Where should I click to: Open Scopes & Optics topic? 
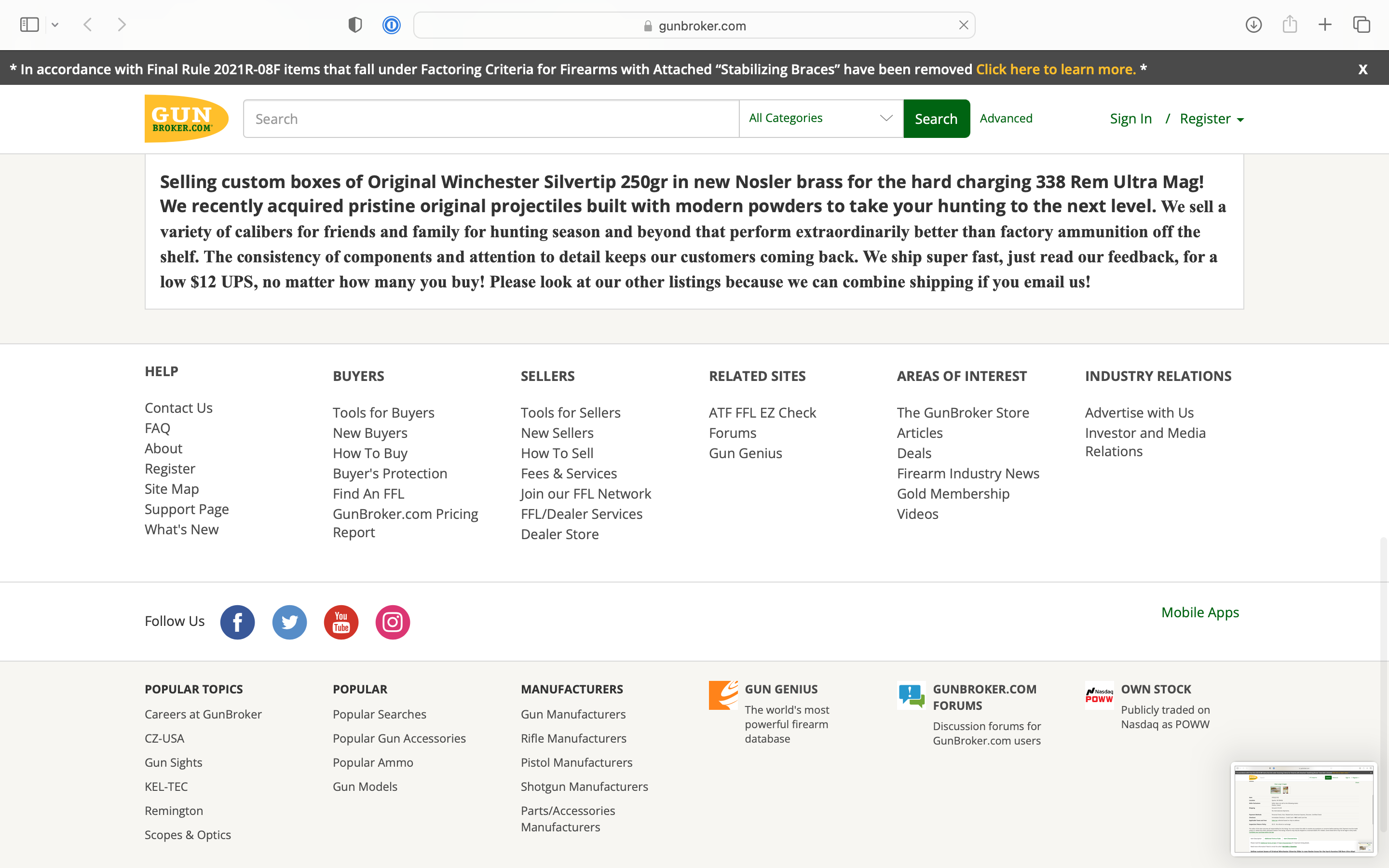(188, 835)
